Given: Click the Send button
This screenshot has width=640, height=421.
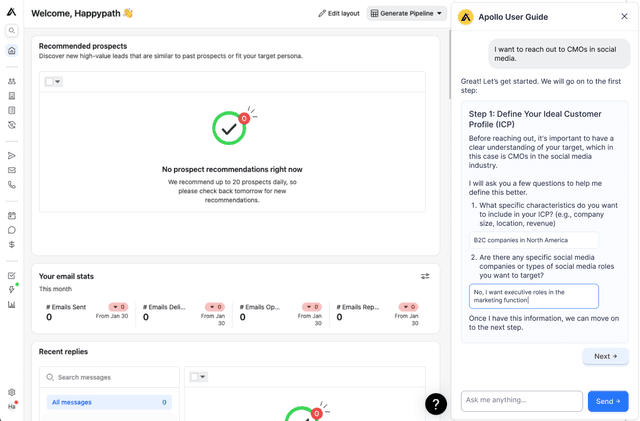Looking at the screenshot, I should coord(608,401).
